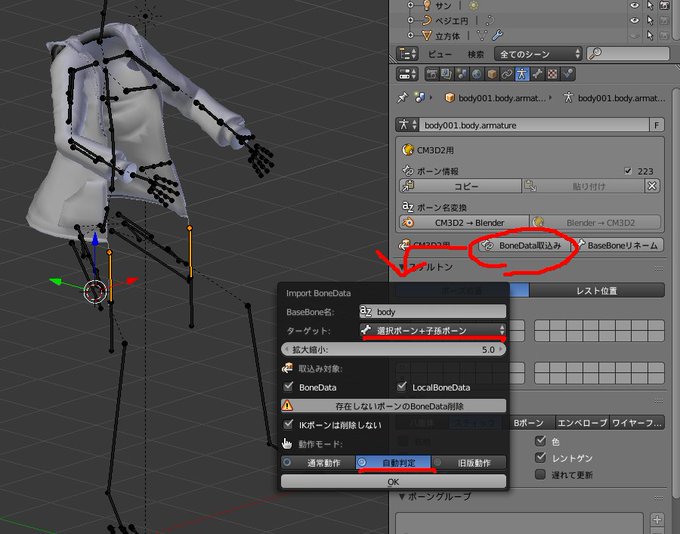Image resolution: width=680 pixels, height=534 pixels.
Task: Click the pin icon in properties breadcrumb
Action: click(402, 98)
